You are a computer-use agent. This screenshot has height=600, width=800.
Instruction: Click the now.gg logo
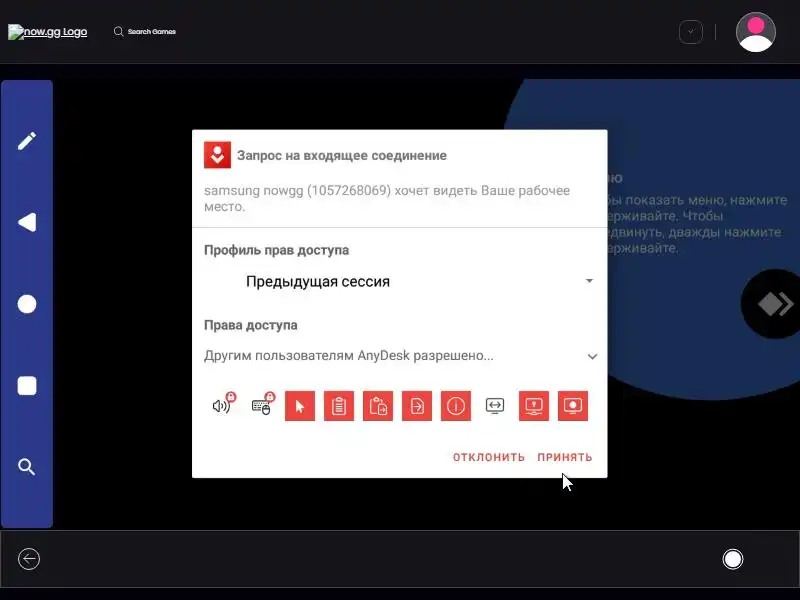(x=47, y=32)
